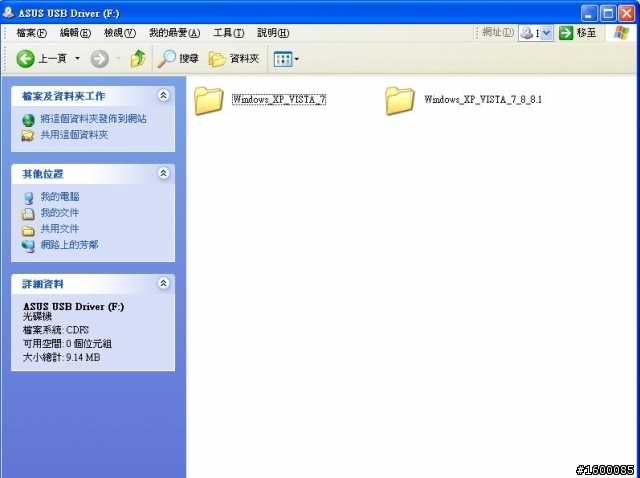Open the 編輯(E) menu
The width and height of the screenshot is (640, 478).
[75, 33]
